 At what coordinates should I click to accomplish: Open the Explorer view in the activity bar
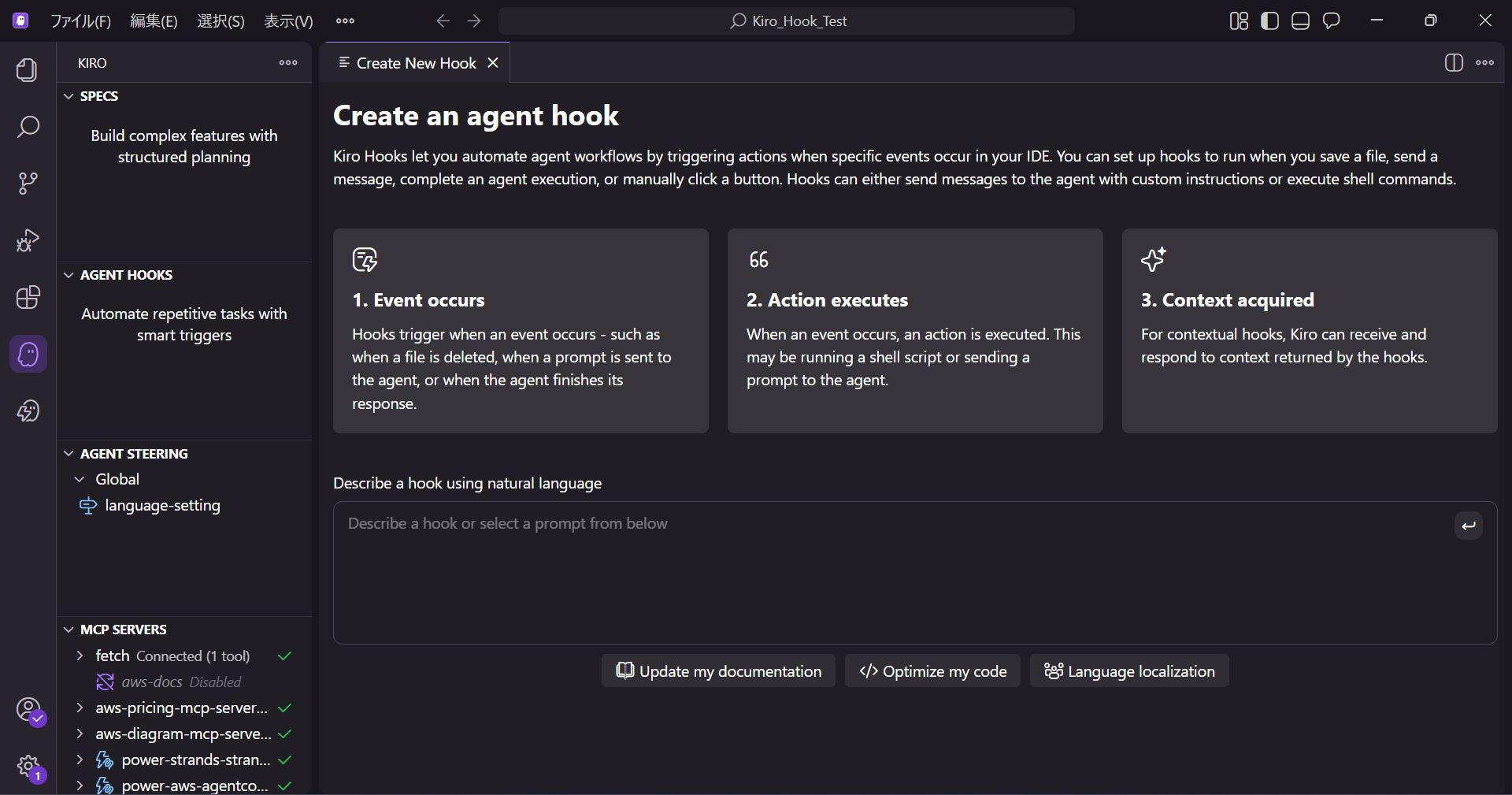click(x=27, y=71)
